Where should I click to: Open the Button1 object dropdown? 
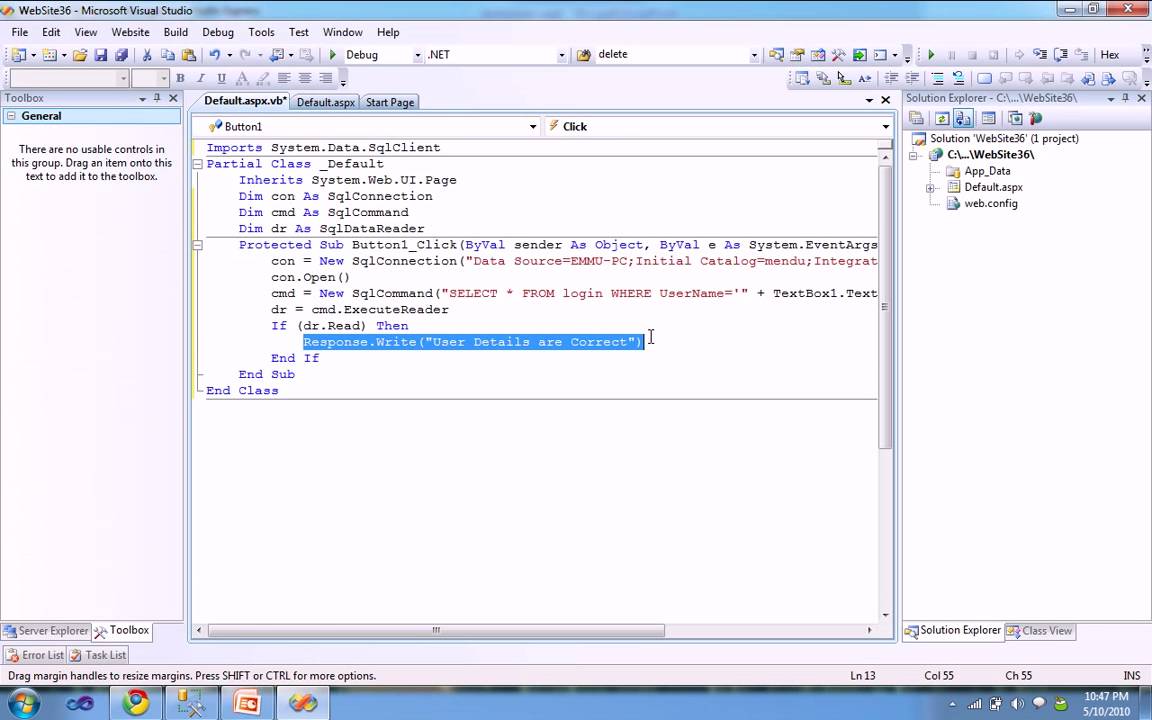pos(533,126)
